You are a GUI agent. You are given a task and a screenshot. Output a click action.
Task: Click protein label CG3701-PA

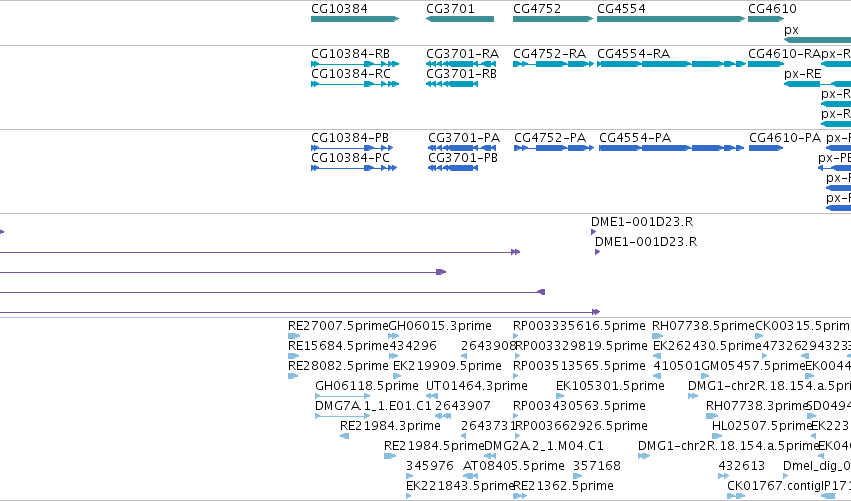[x=464, y=138]
